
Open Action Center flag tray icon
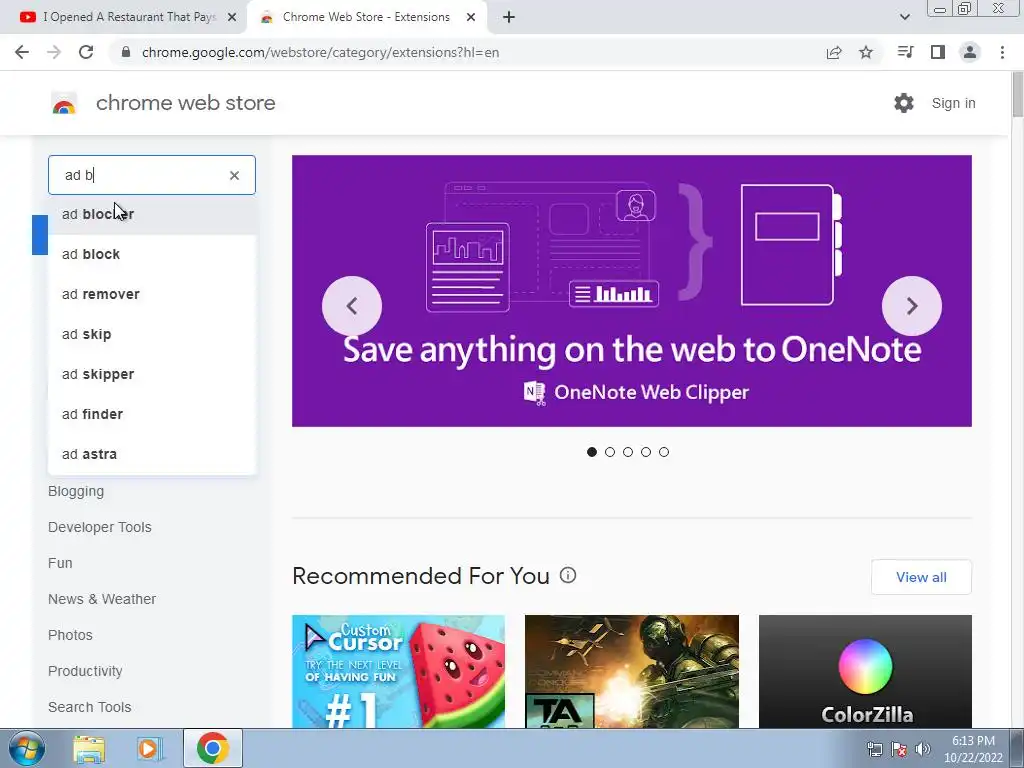(899, 749)
